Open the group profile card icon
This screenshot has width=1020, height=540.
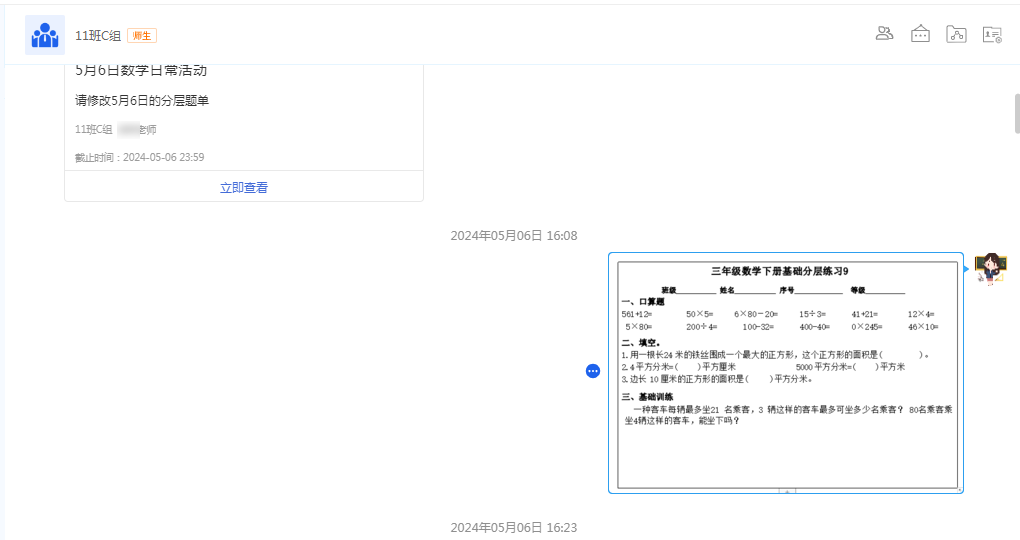992,34
